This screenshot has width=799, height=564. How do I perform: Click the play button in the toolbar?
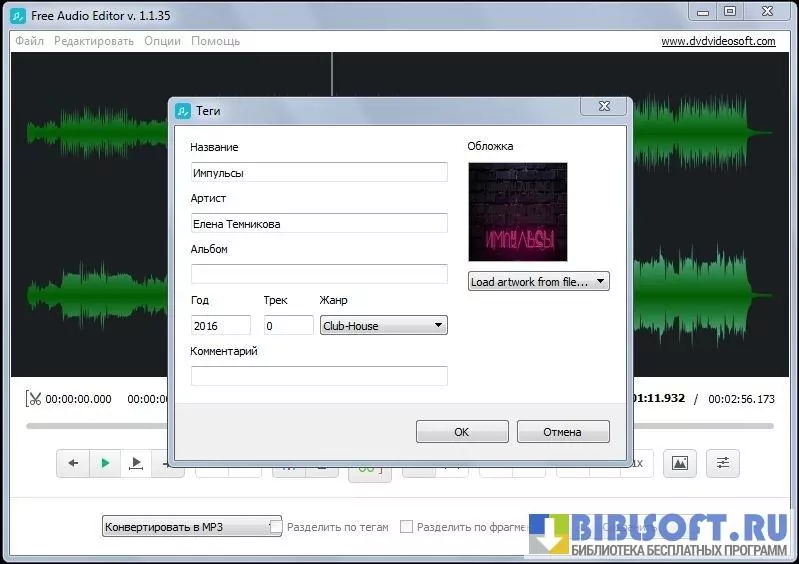(104, 463)
